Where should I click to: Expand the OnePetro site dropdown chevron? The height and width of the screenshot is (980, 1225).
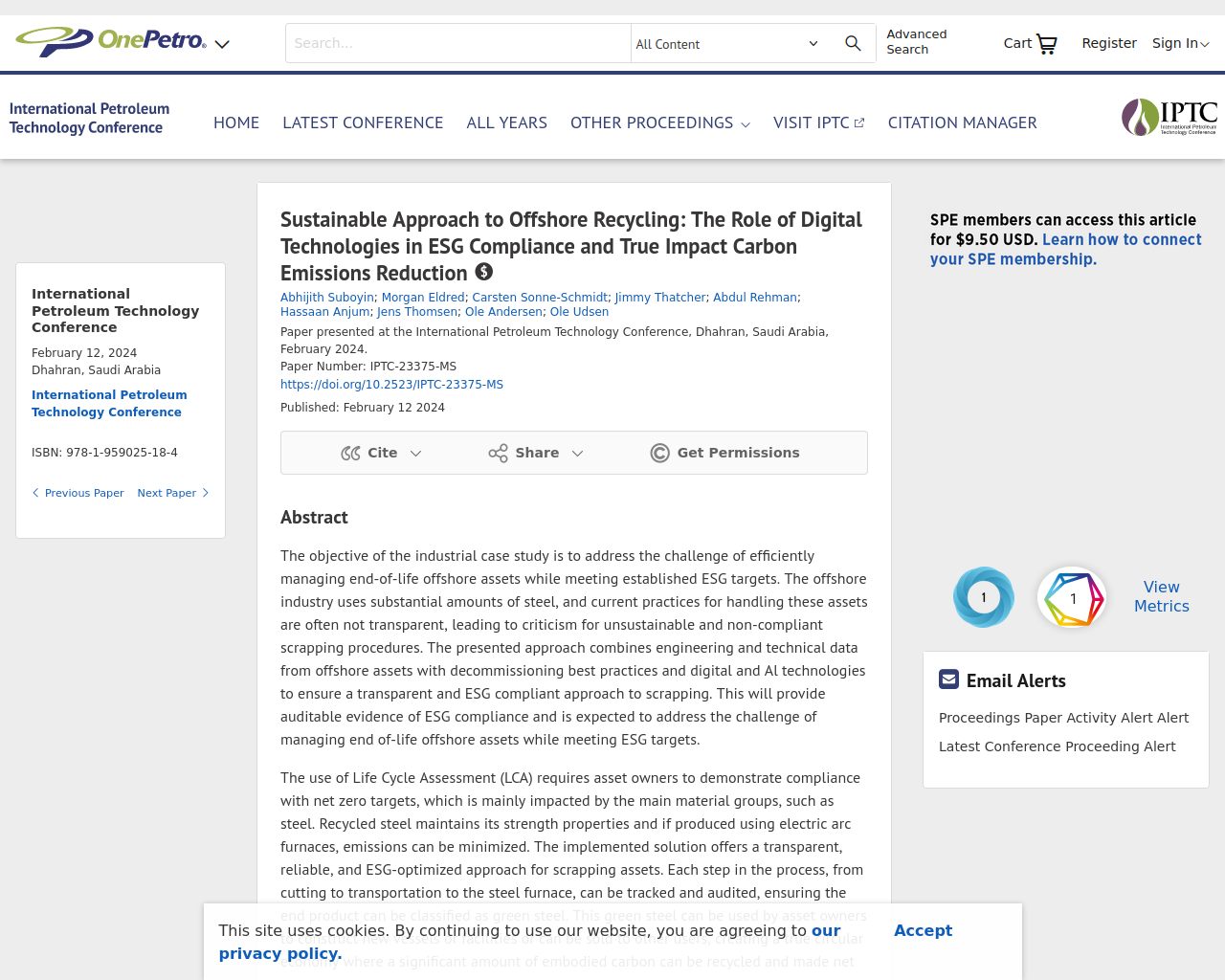222,44
